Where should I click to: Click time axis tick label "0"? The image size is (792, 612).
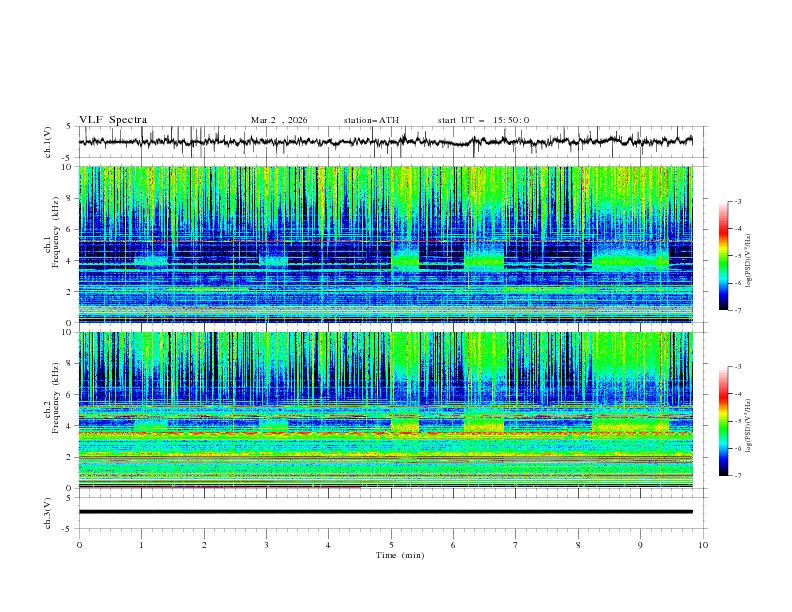point(79,545)
